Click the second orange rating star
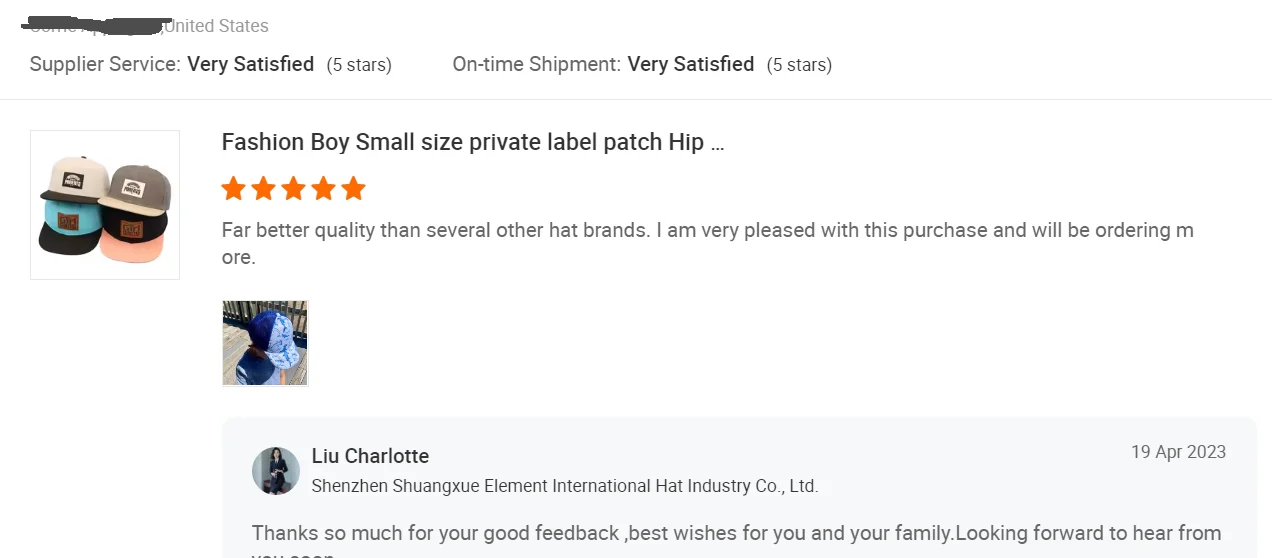The image size is (1272, 558). pyautogui.click(x=264, y=188)
